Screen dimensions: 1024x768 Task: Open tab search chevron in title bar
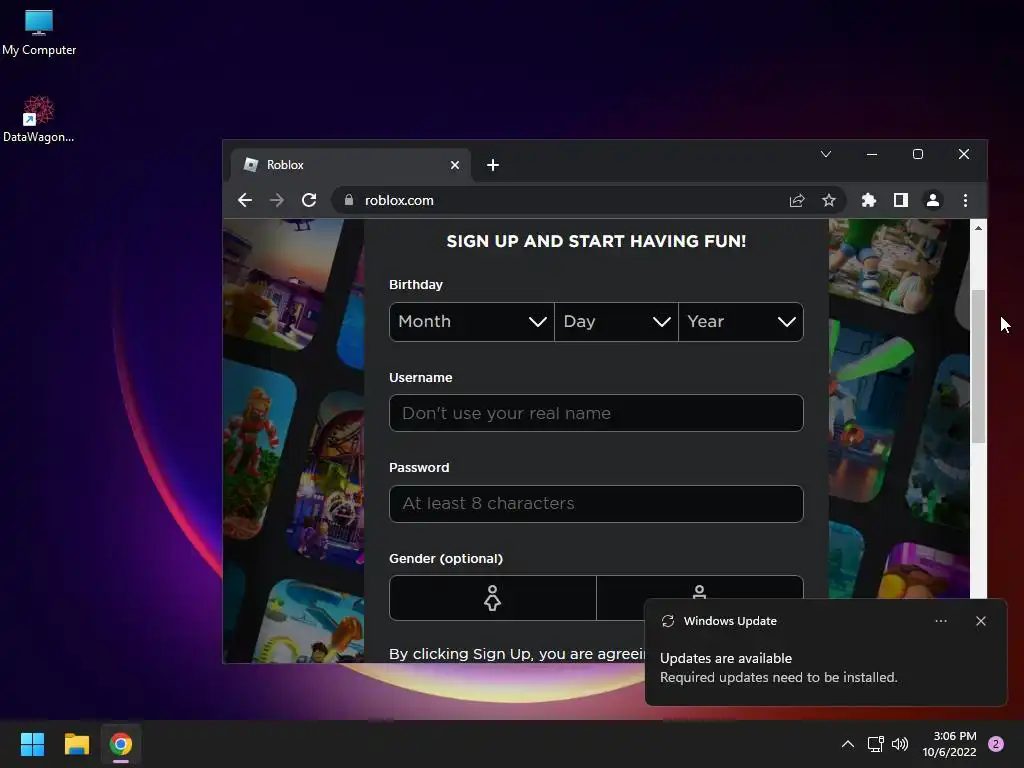coord(826,154)
